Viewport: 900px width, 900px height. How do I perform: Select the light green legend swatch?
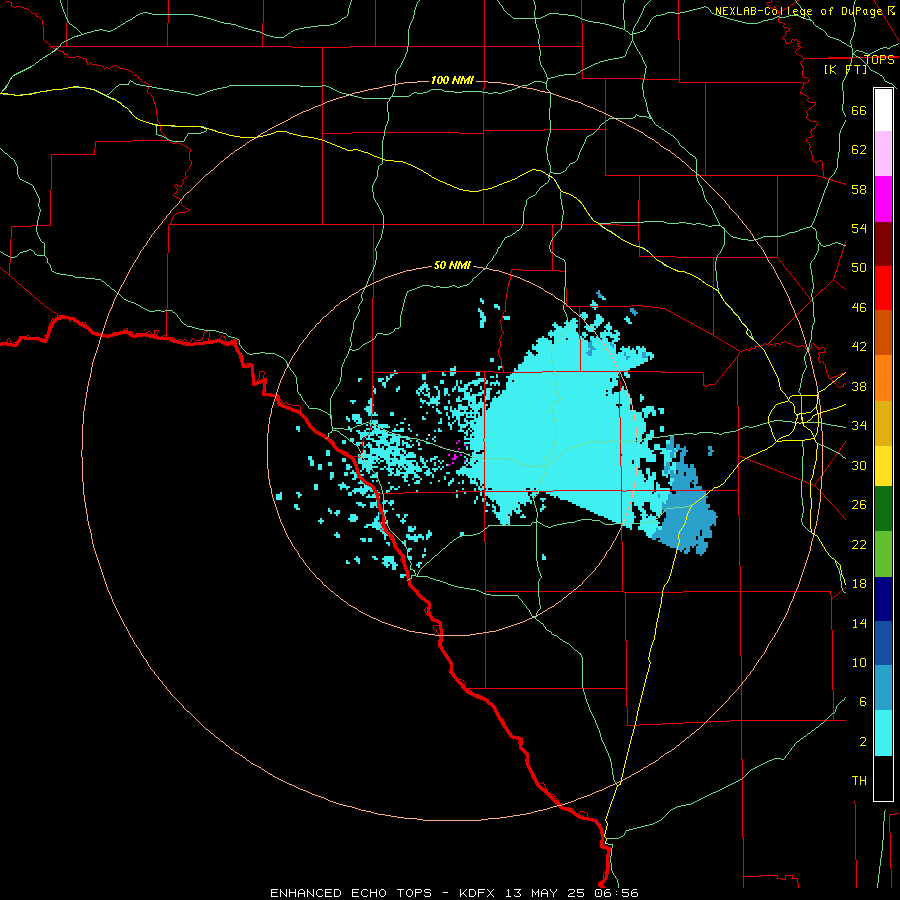tap(883, 554)
